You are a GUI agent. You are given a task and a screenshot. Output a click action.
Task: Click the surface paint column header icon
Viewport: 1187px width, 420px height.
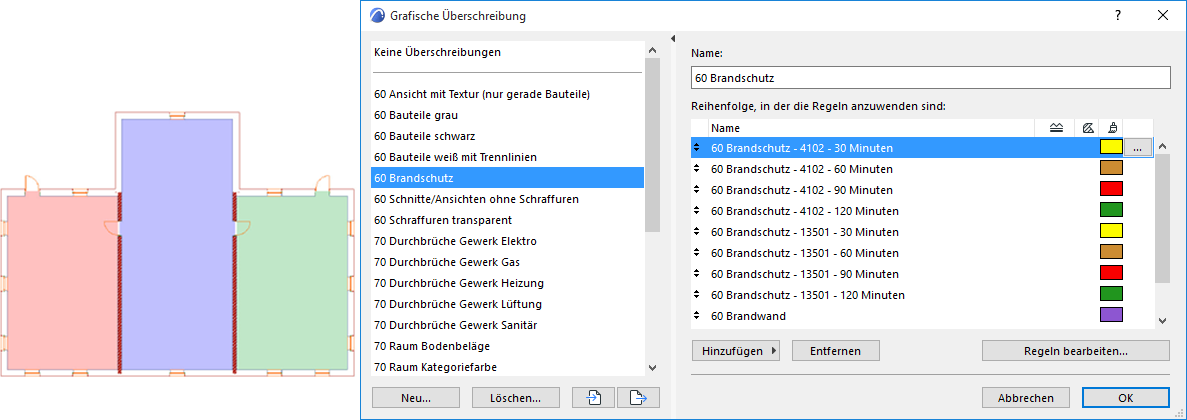pyautogui.click(x=1112, y=128)
